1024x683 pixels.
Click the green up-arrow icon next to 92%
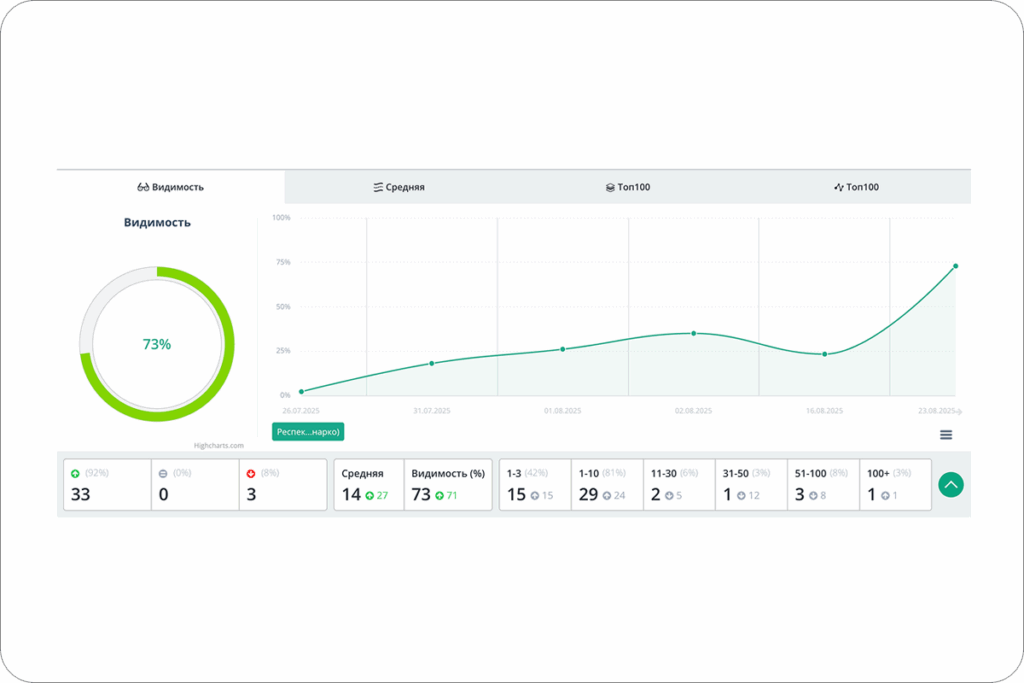(x=75, y=474)
